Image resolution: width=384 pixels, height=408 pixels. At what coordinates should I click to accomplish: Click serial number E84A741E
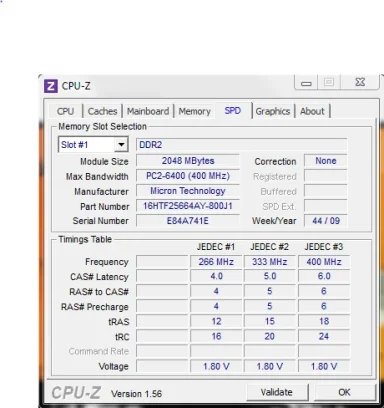coord(188,221)
